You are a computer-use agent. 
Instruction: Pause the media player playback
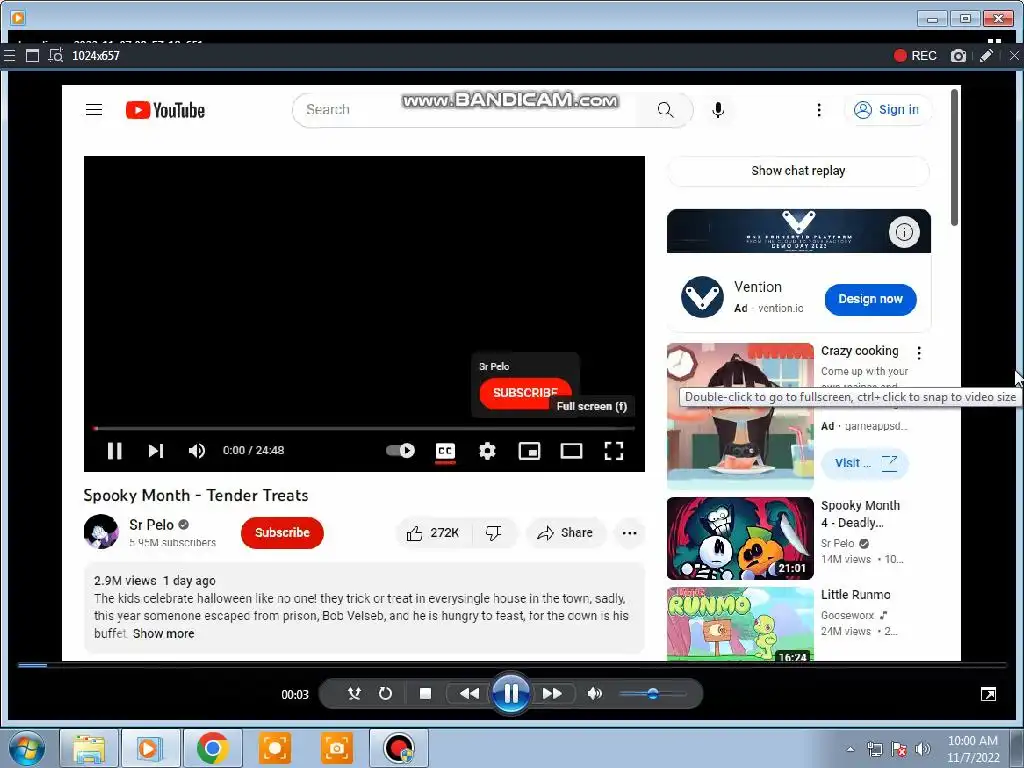(x=511, y=694)
